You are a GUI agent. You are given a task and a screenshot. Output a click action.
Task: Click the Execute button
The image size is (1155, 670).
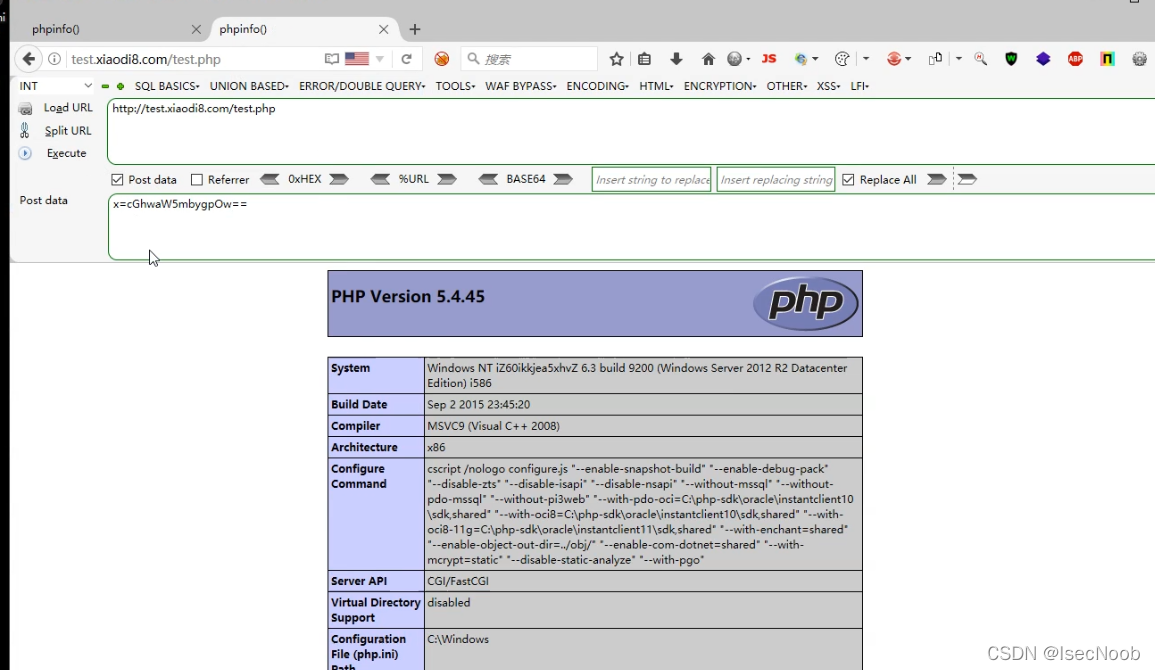coord(53,153)
